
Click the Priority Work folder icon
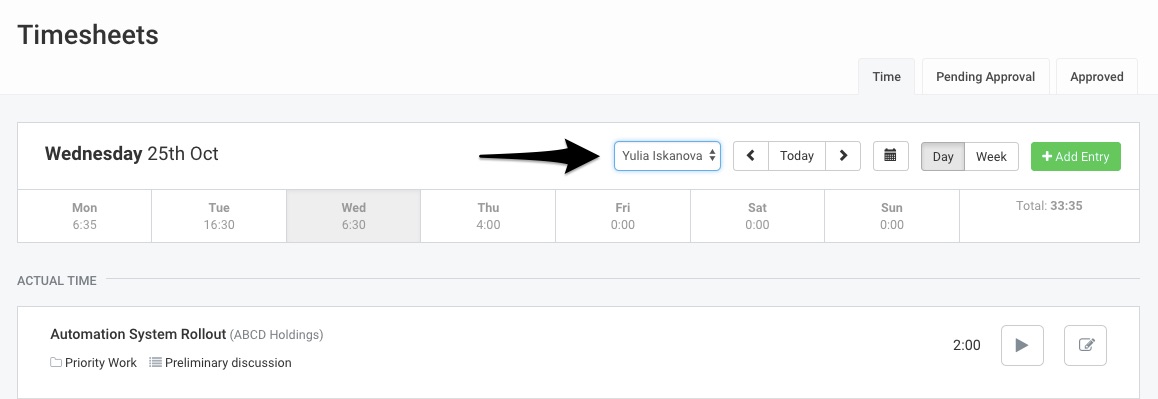click(x=56, y=363)
